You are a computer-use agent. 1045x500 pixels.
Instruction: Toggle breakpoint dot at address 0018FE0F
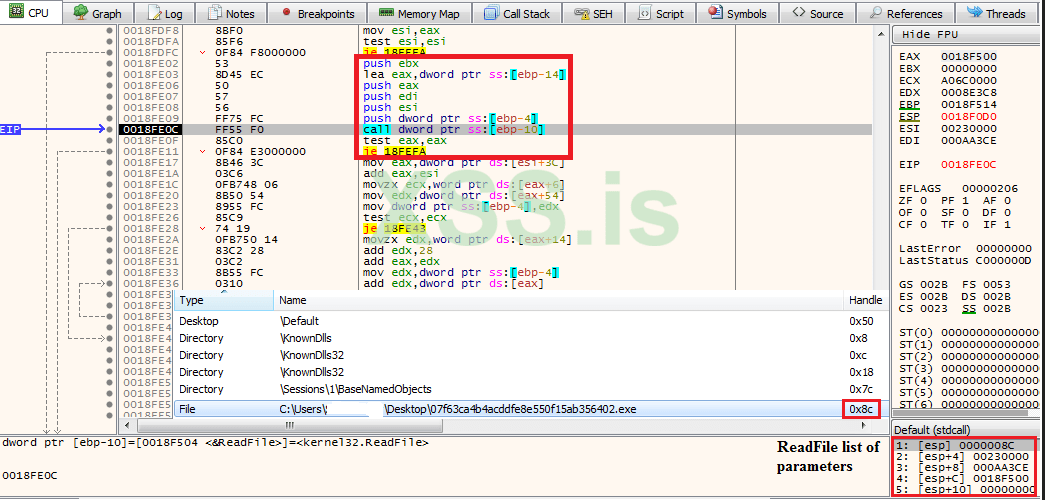(x=109, y=140)
